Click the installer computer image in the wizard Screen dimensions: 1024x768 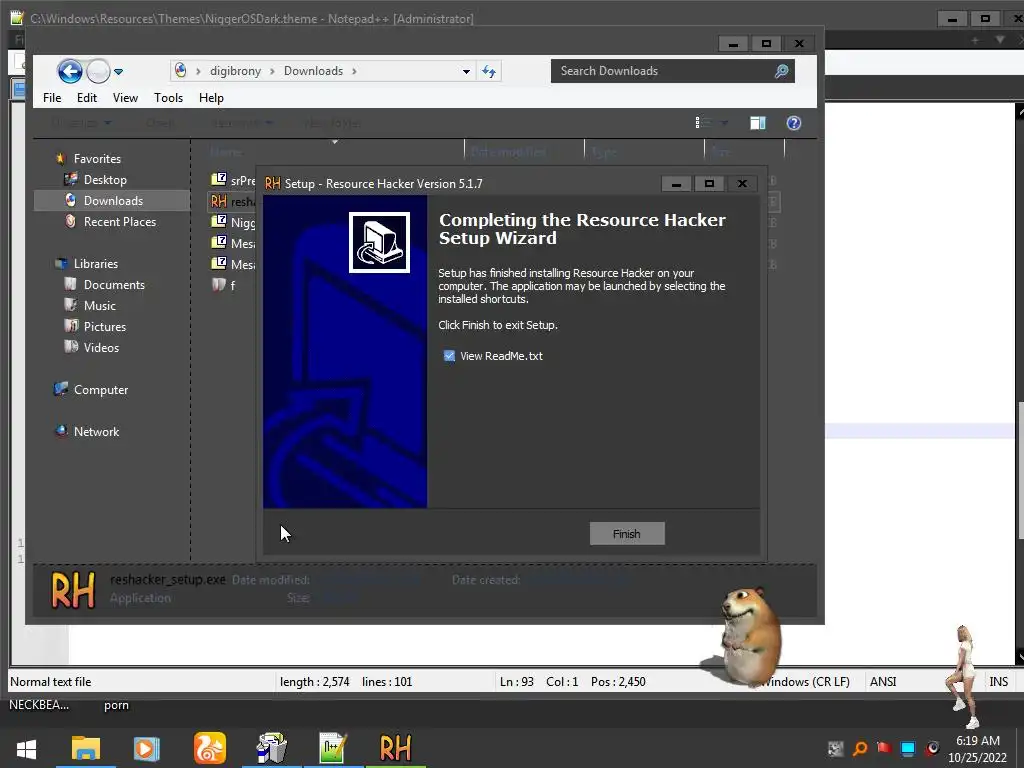pyautogui.click(x=379, y=242)
